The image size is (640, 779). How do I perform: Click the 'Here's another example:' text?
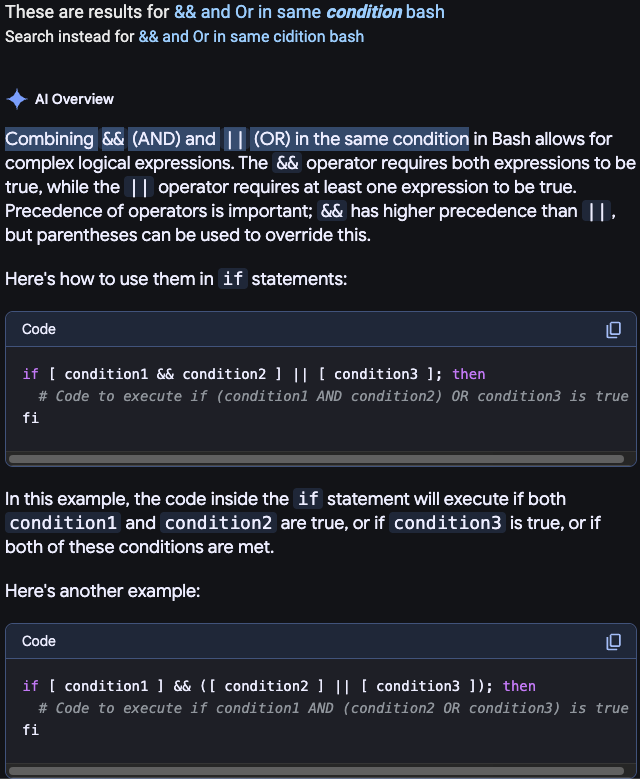(102, 591)
